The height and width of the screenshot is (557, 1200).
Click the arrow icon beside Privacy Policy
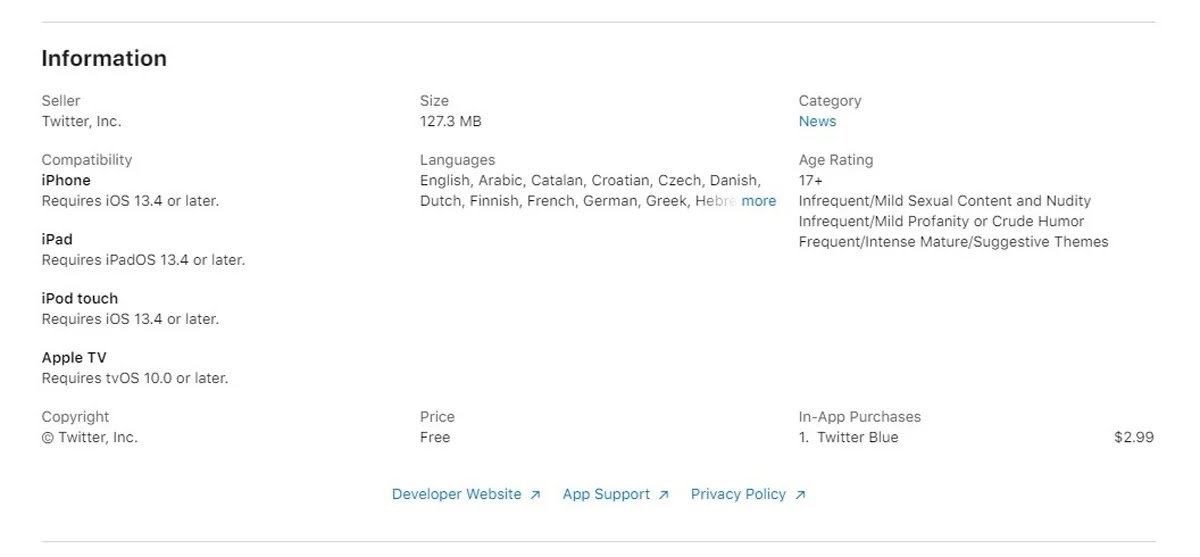799,495
